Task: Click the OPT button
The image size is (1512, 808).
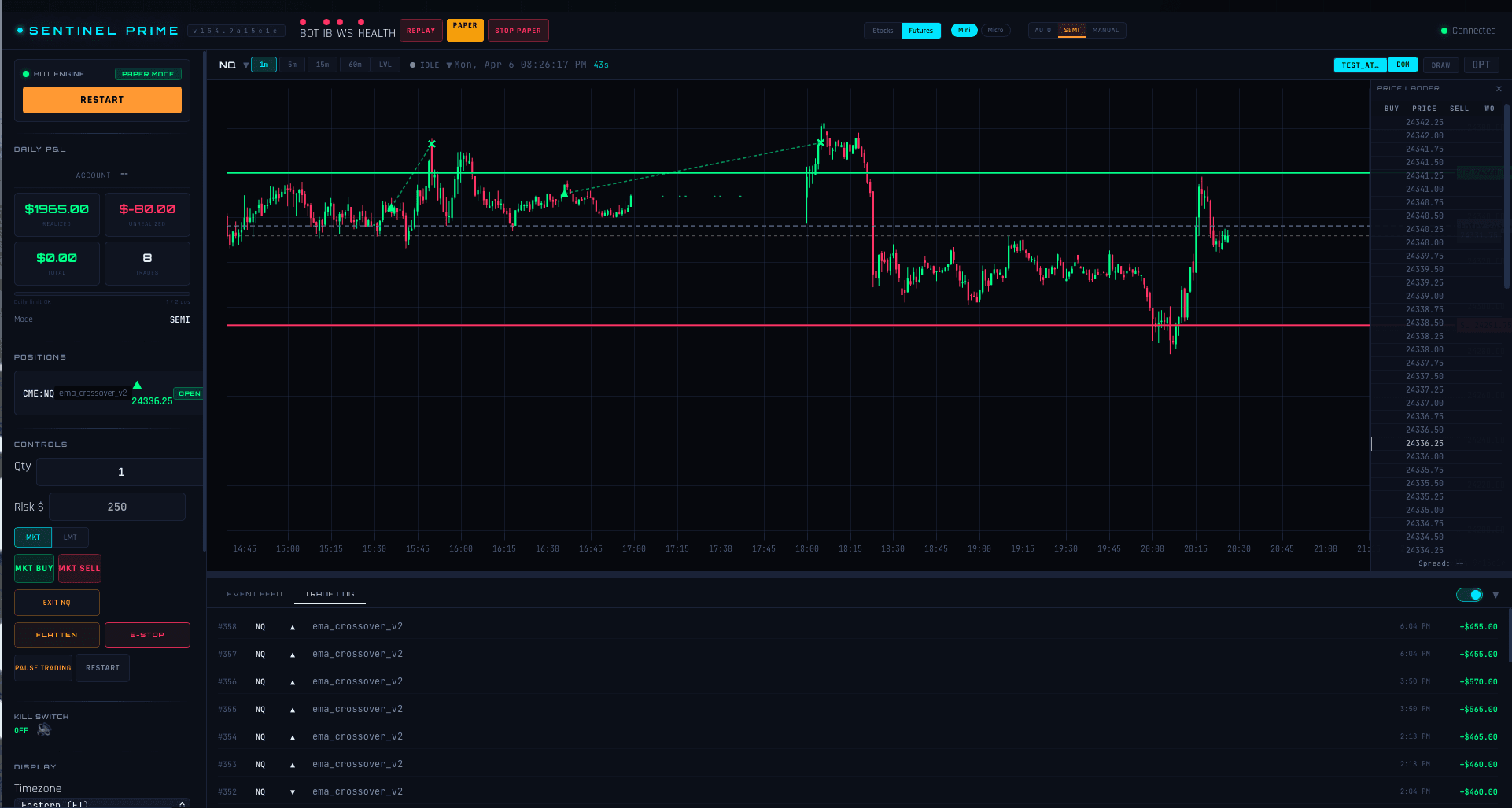Action: [1481, 65]
